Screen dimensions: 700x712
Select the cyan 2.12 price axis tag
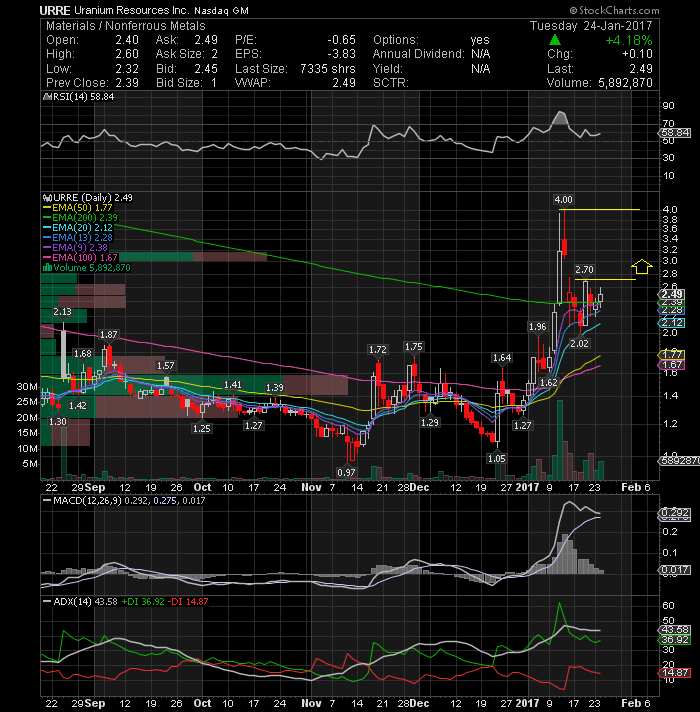pyautogui.click(x=672, y=323)
